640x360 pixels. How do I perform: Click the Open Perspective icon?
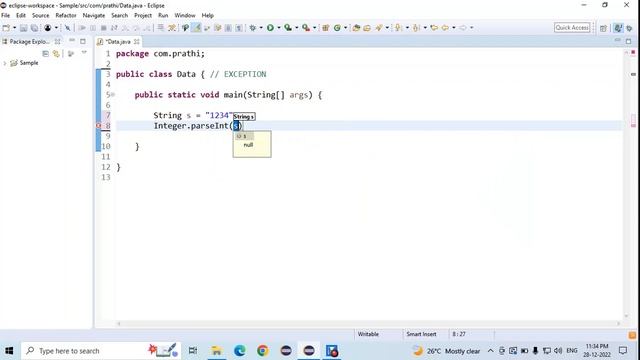tap(603, 28)
